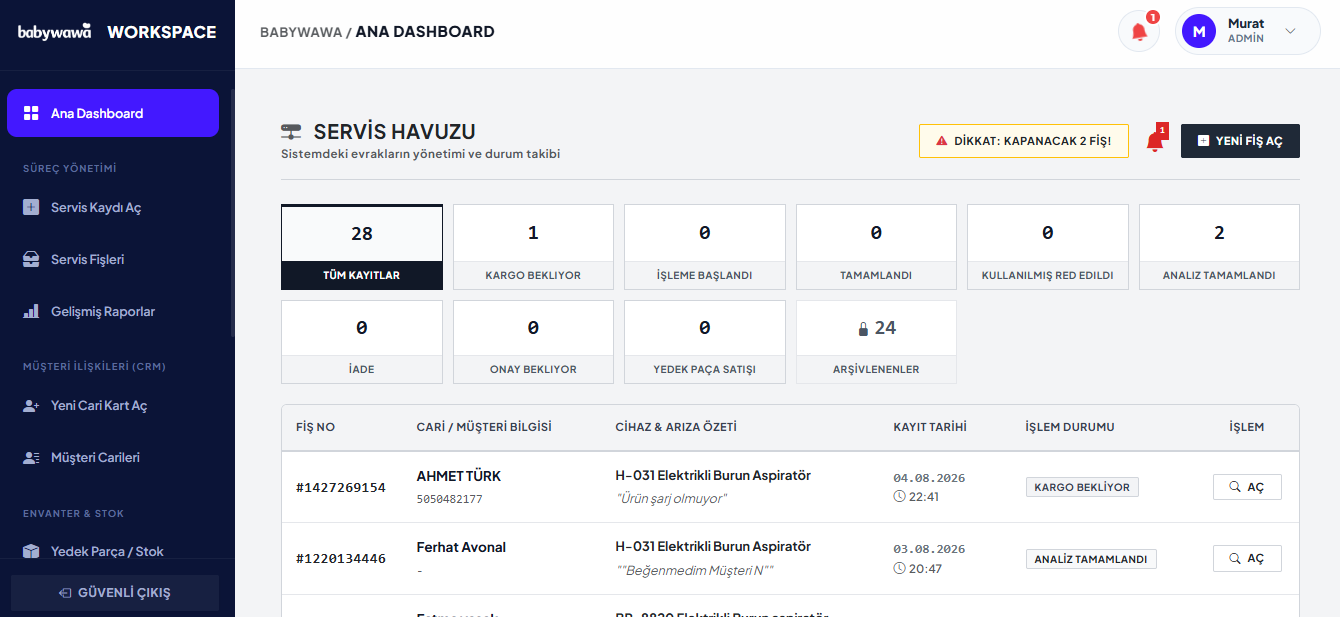
Task: Click fiş number #1220134446
Action: click(341, 558)
